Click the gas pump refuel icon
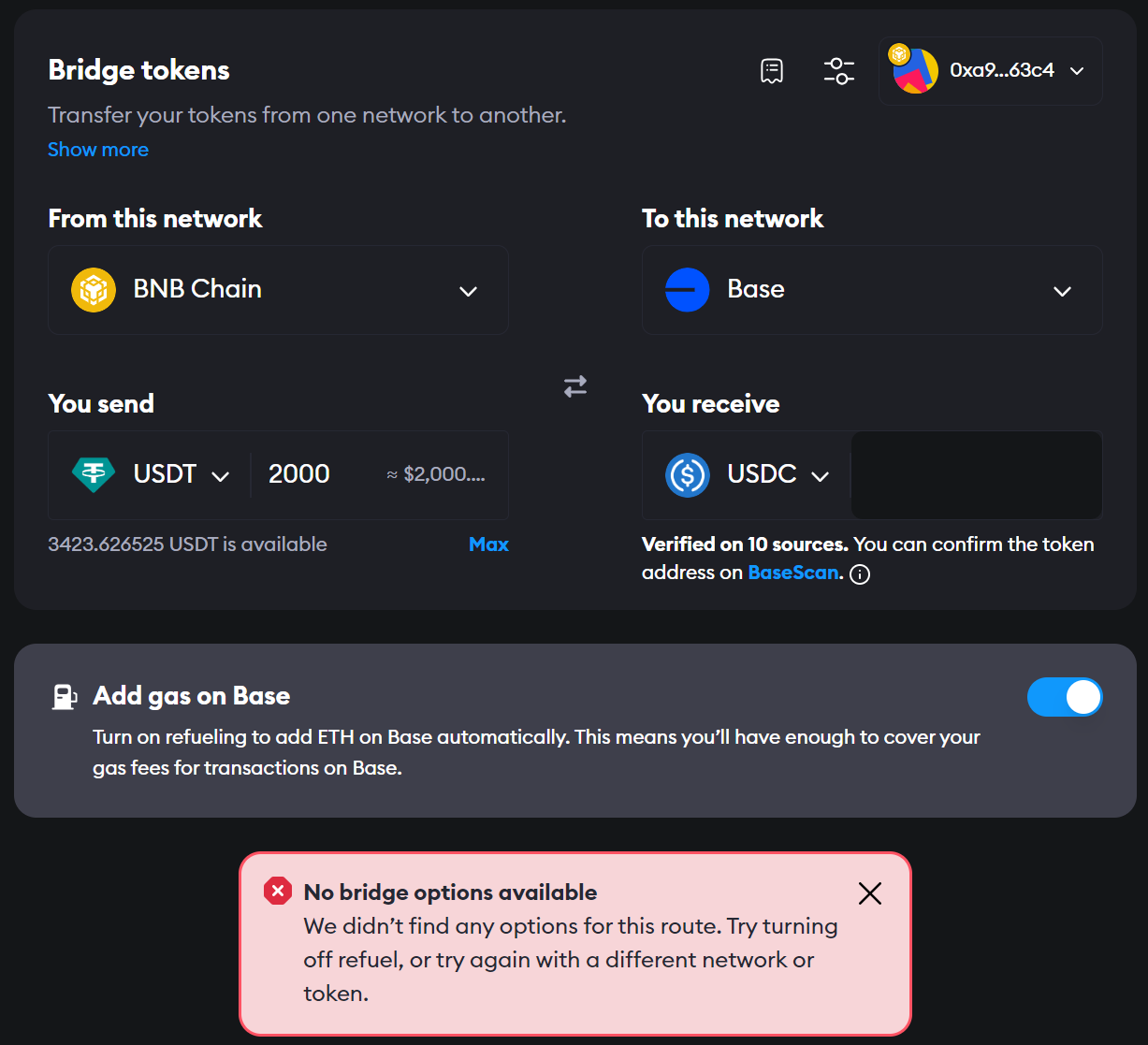Image resolution: width=1148 pixels, height=1045 pixels. tap(64, 697)
